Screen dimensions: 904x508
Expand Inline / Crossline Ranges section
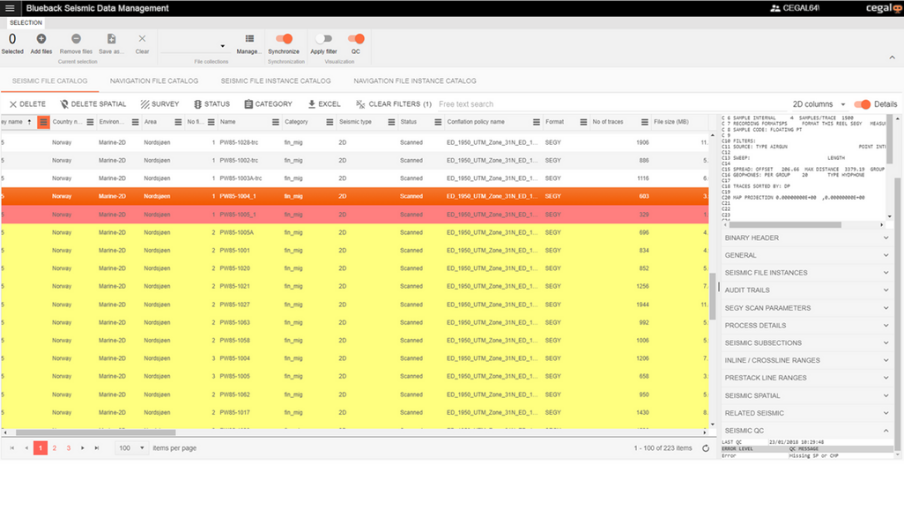pos(806,360)
